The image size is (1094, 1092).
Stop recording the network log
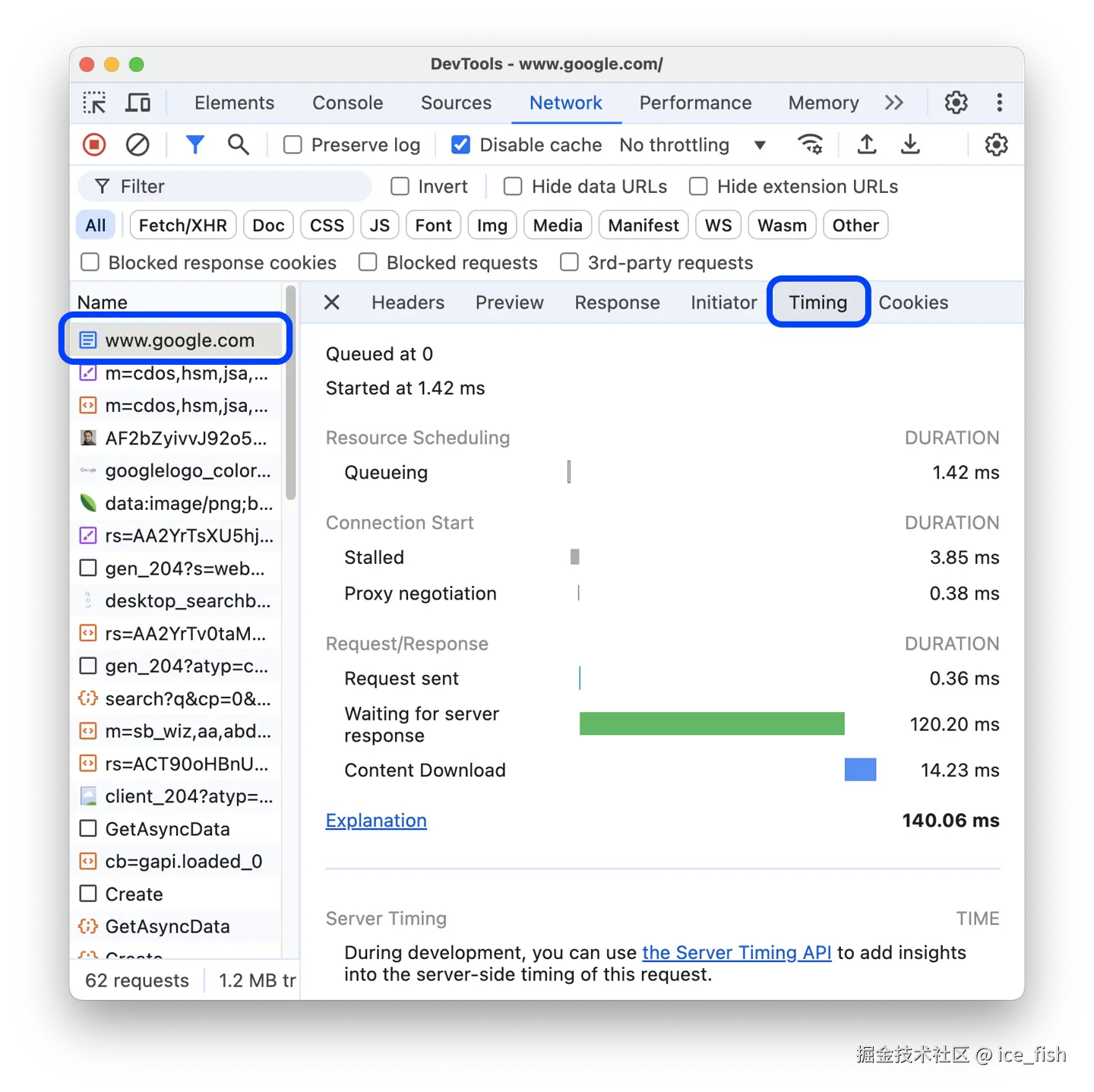[94, 144]
